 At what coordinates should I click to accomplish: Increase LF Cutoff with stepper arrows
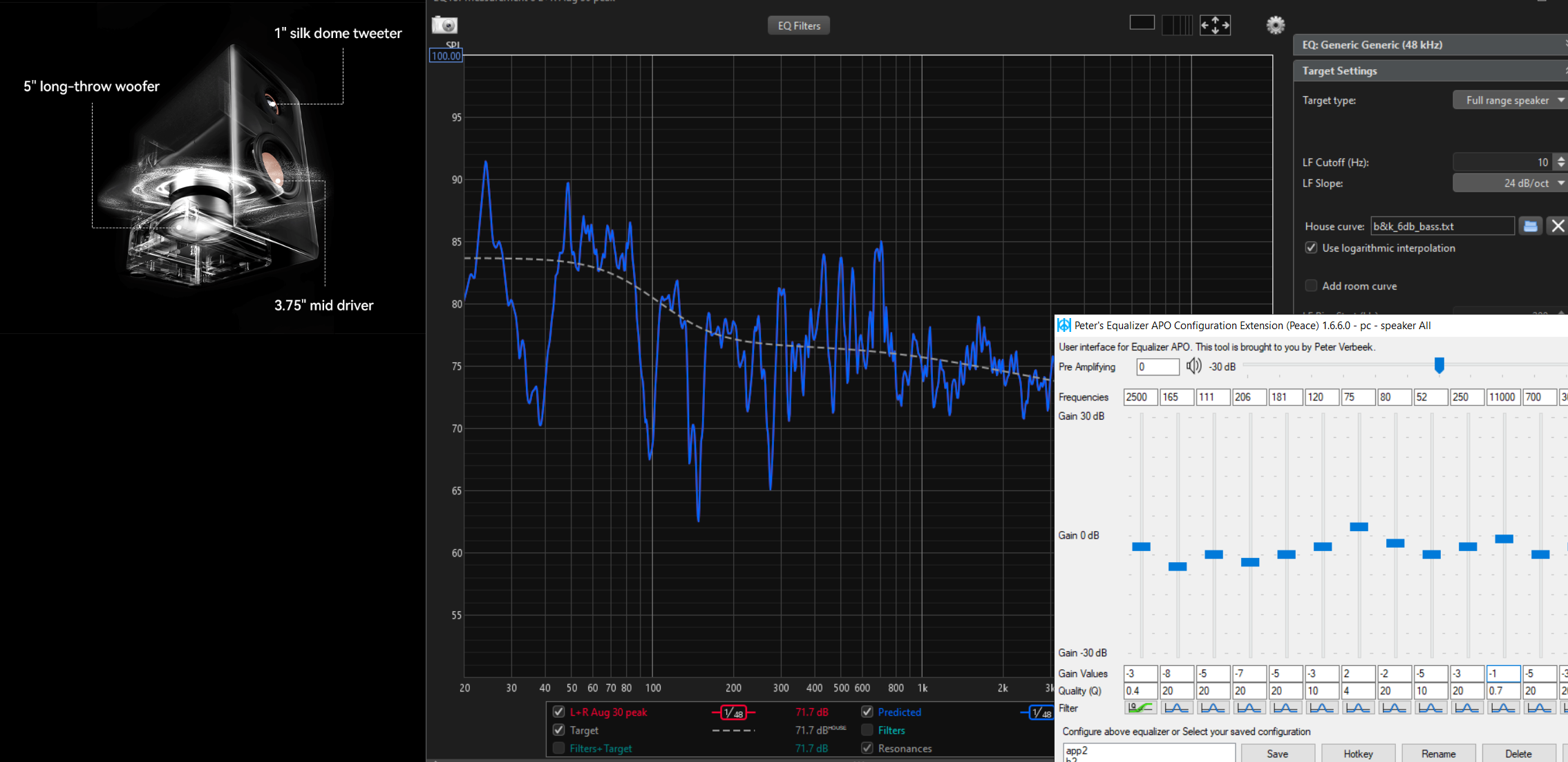click(x=1560, y=158)
